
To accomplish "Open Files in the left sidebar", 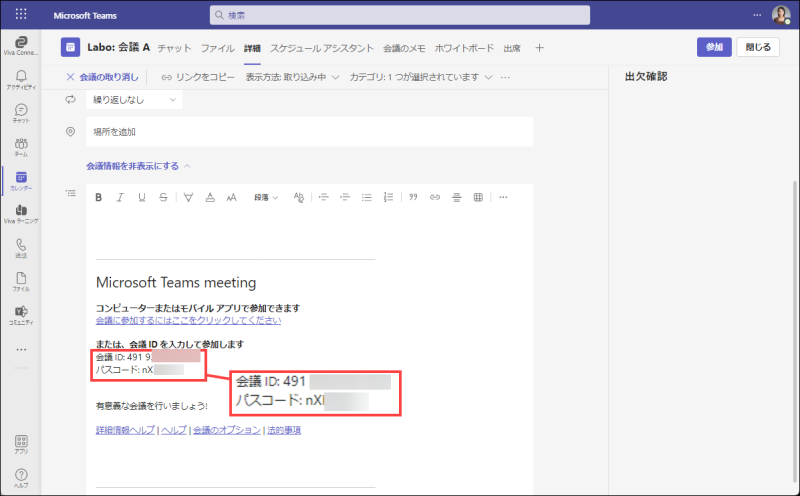I will (21, 282).
